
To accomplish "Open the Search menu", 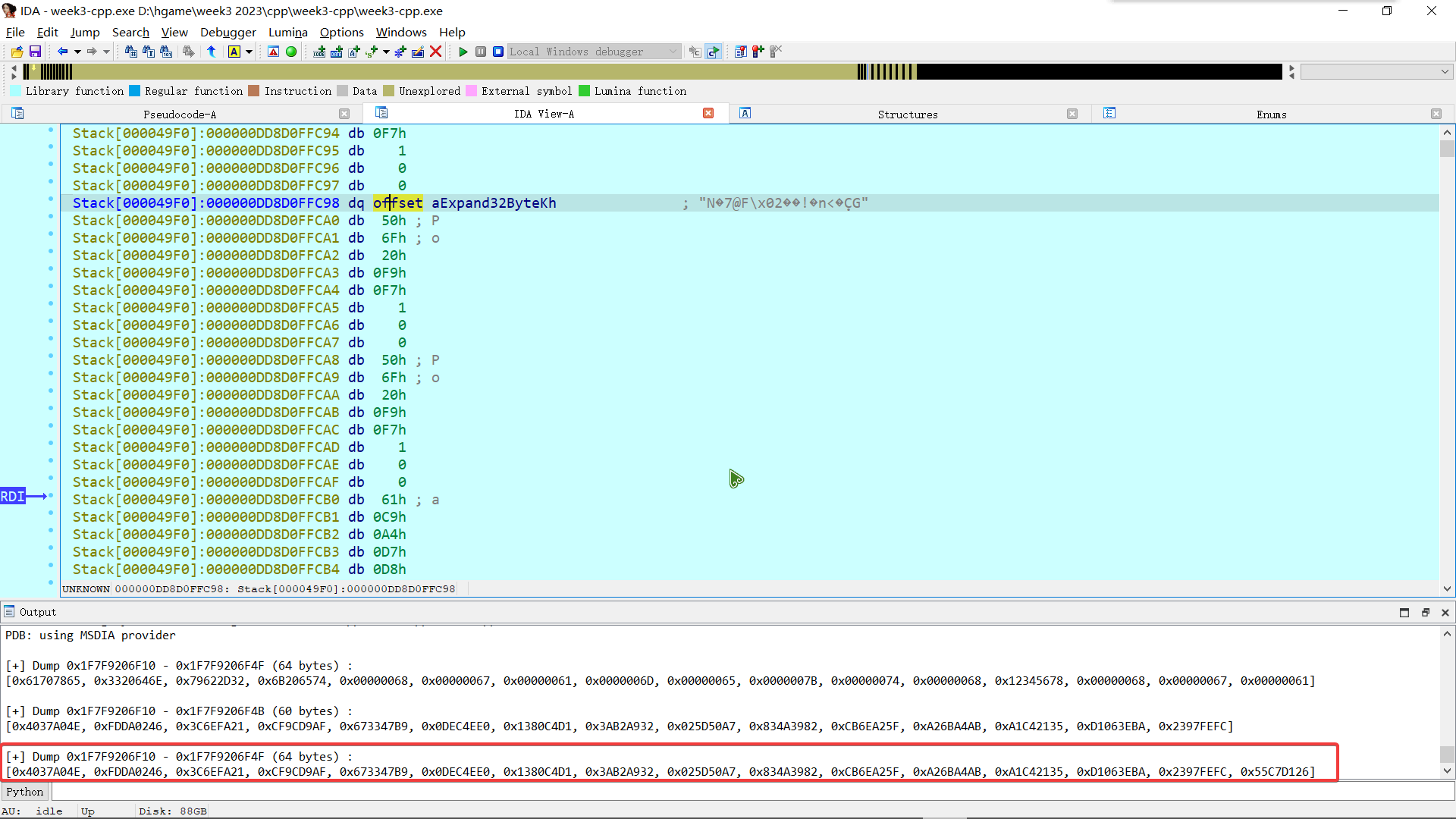I will point(130,32).
